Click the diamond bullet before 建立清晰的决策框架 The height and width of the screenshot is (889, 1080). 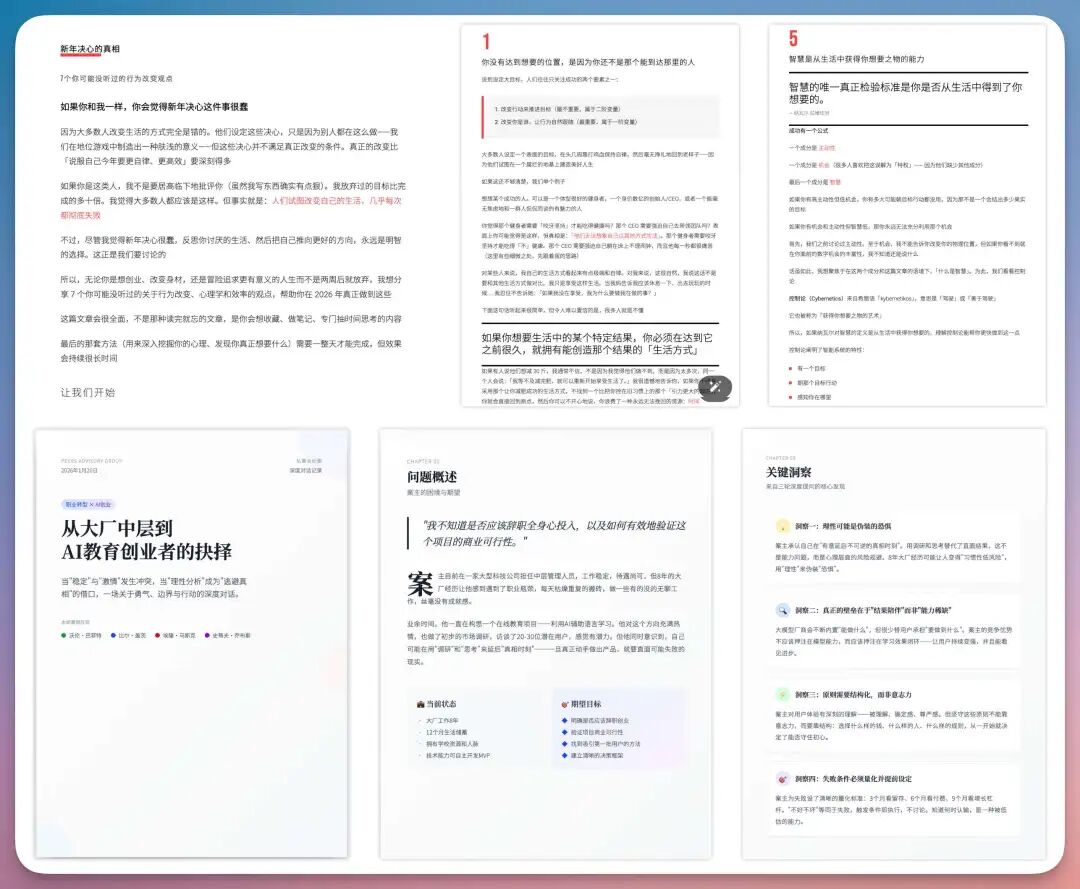(x=563, y=757)
